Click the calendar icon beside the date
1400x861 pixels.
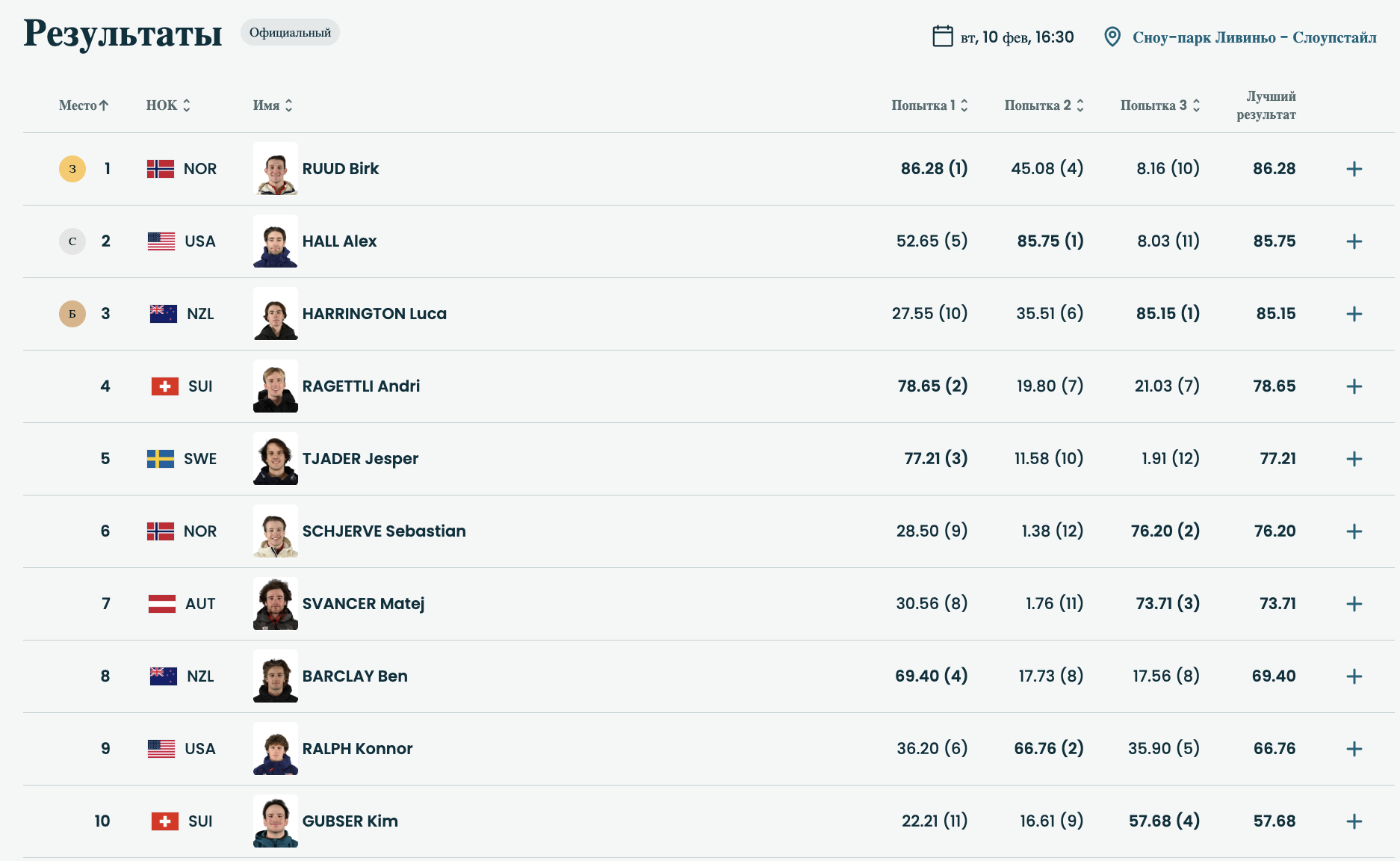click(x=942, y=36)
